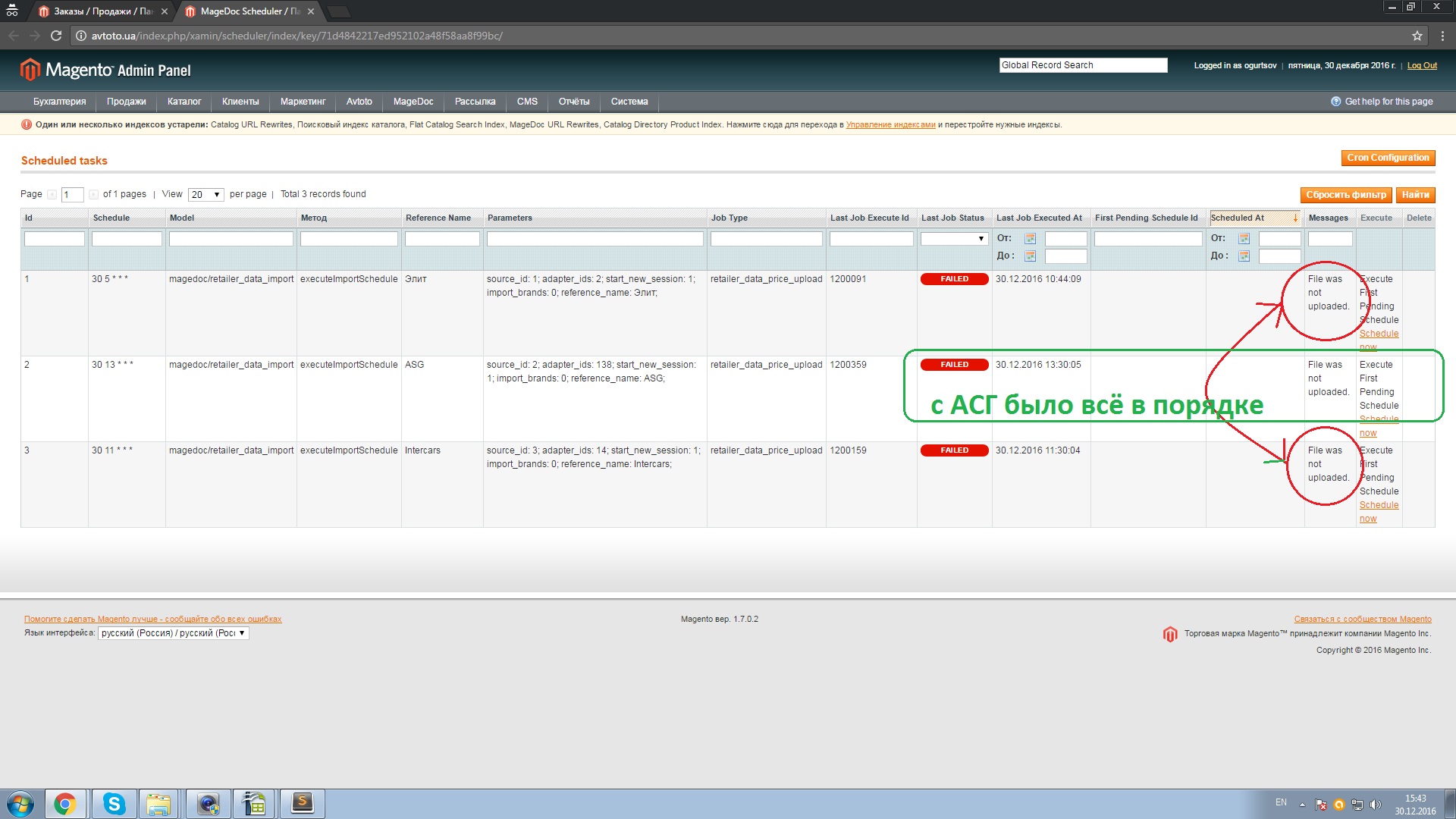
Task: Open the Last Job Status filter dropdown
Action: (x=954, y=239)
